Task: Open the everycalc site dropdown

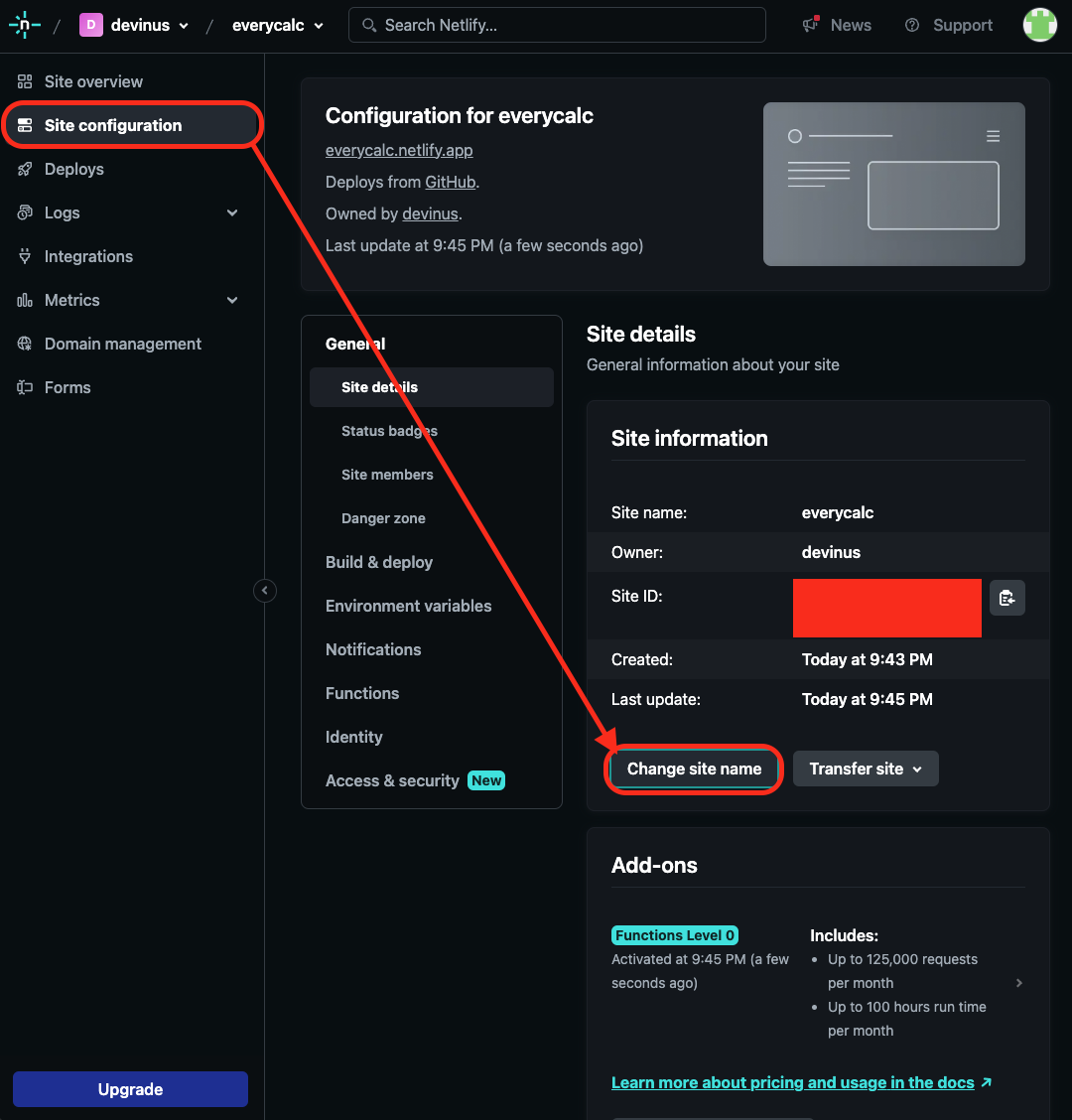Action: click(278, 25)
